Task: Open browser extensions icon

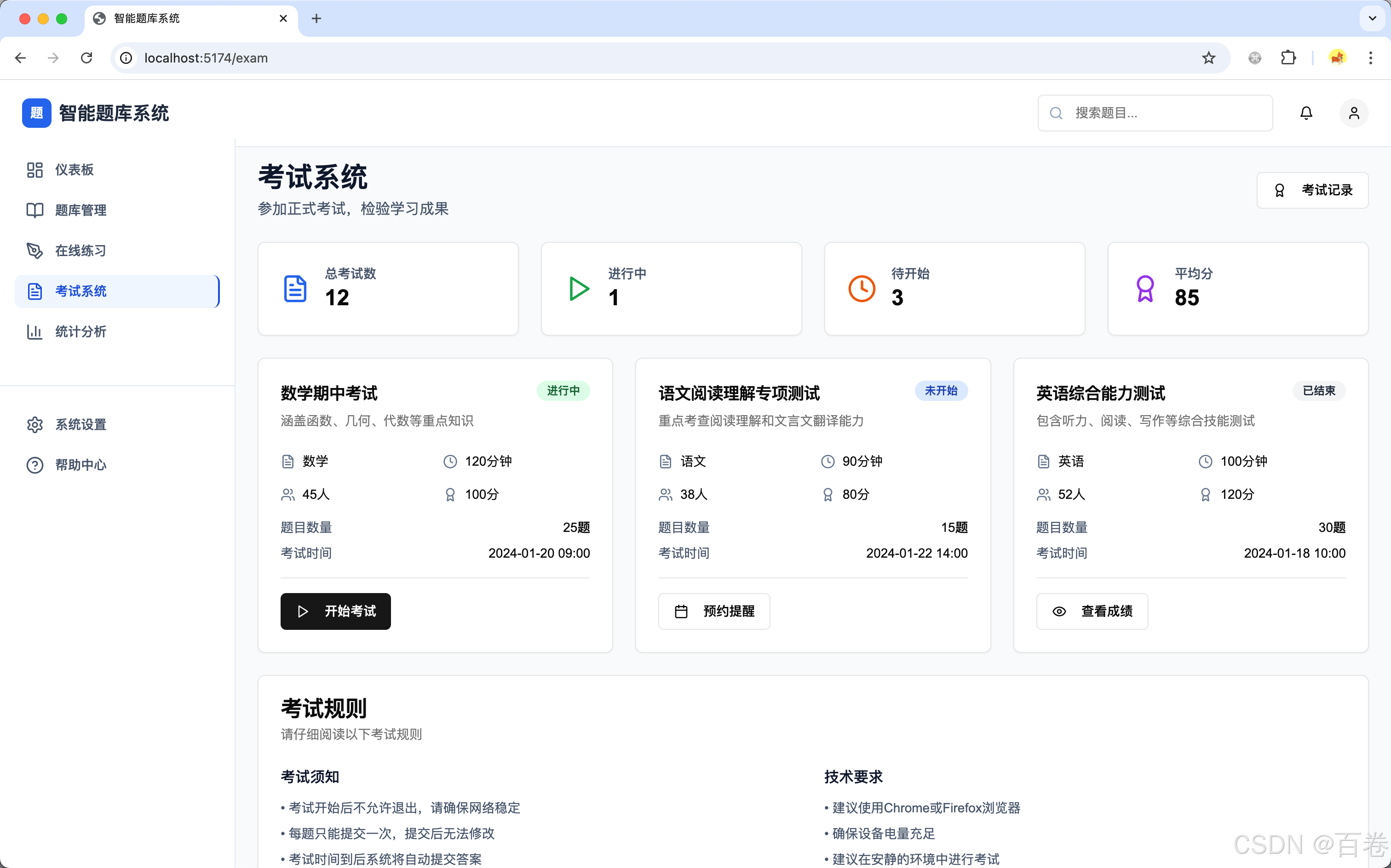Action: coord(1288,57)
